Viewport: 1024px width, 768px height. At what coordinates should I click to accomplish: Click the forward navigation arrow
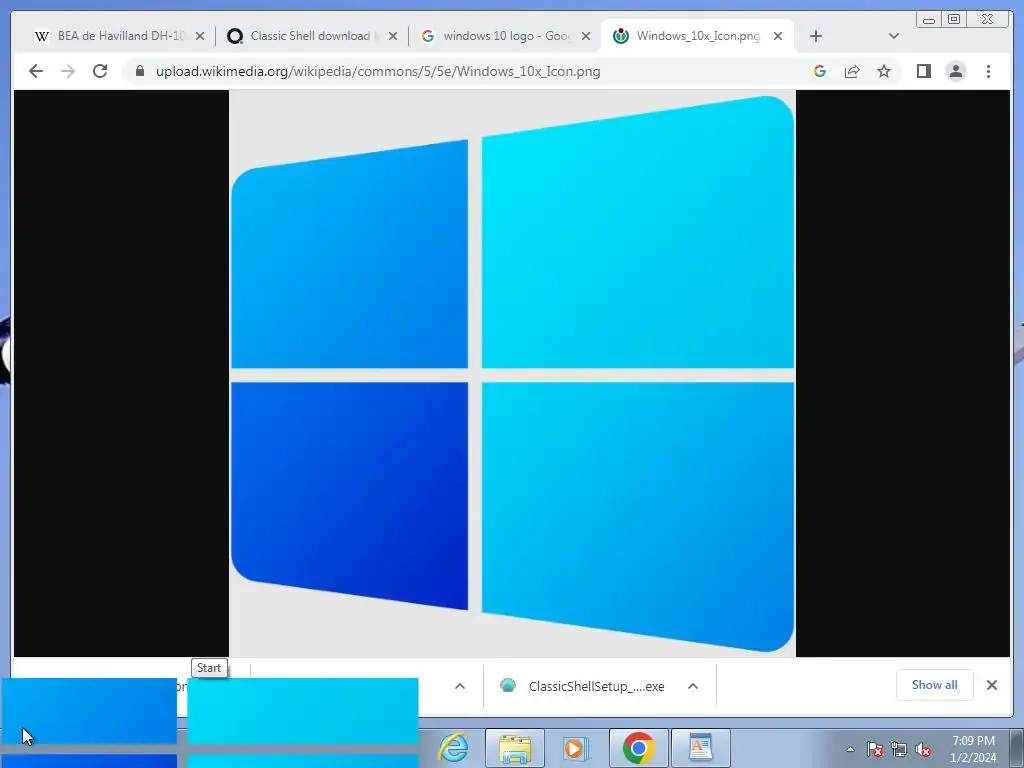click(68, 71)
